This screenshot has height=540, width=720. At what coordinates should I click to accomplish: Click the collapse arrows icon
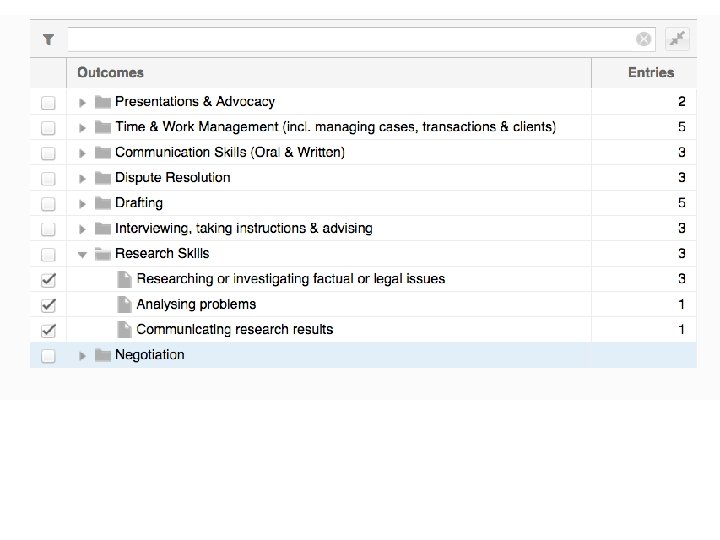[678, 39]
